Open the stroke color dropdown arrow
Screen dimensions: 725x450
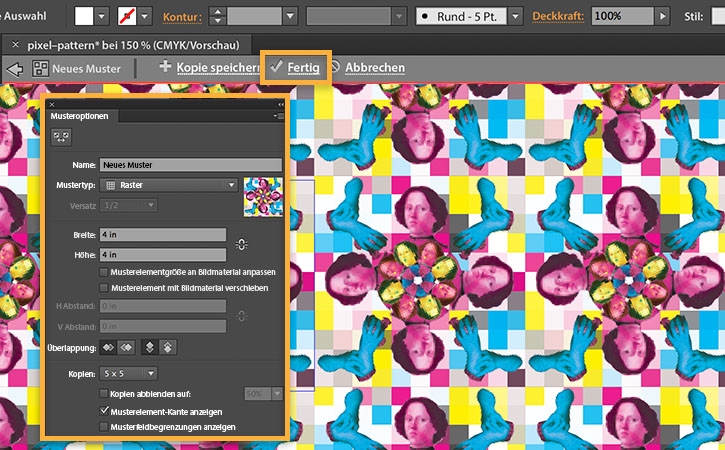[145, 16]
